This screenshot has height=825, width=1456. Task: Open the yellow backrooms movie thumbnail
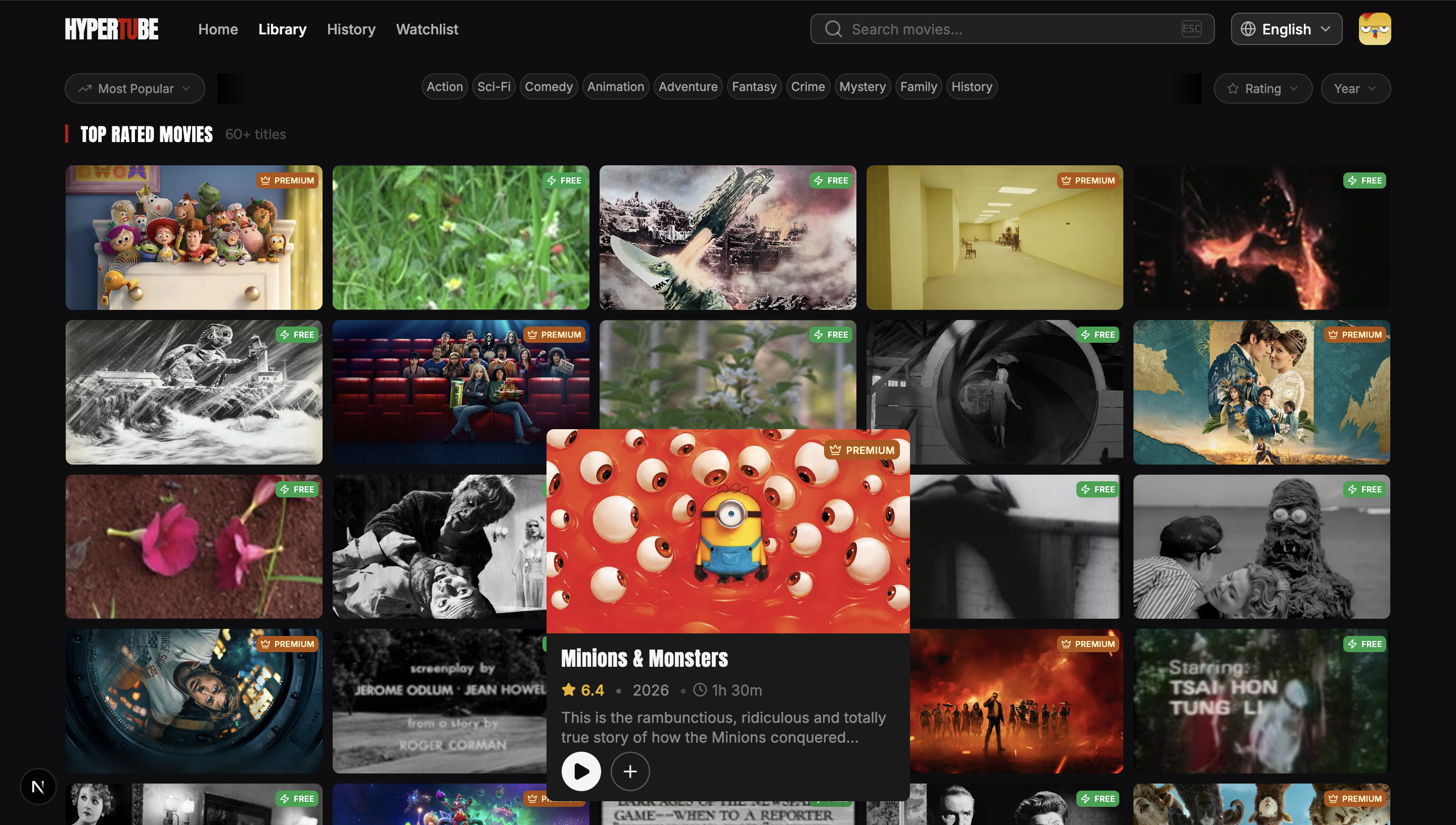(994, 238)
